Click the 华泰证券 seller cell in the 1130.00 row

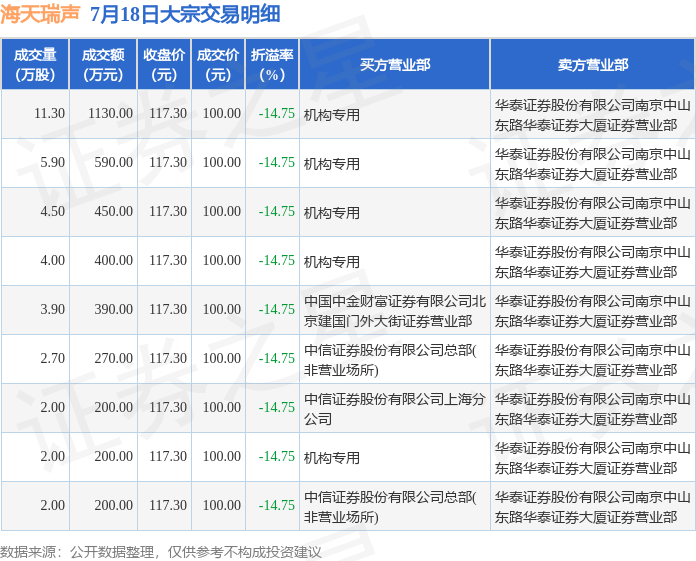[x=593, y=115]
